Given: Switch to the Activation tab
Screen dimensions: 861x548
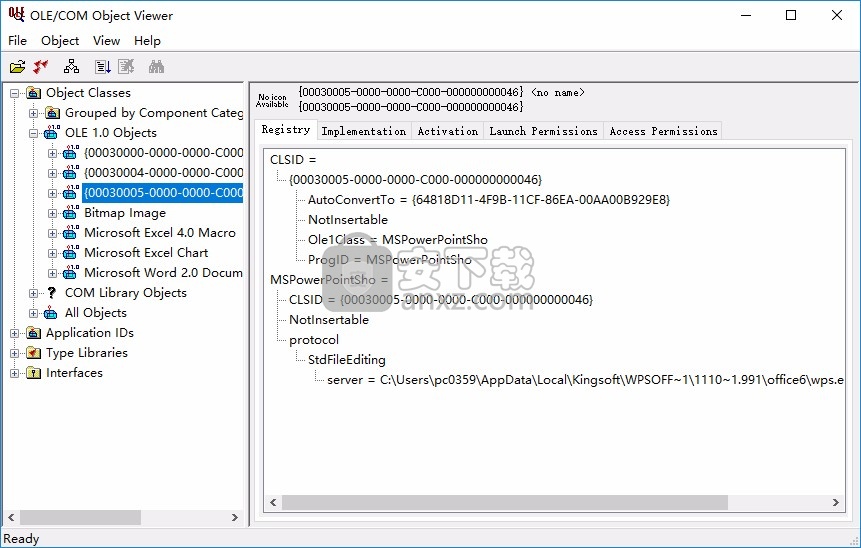Looking at the screenshot, I should tap(448, 131).
